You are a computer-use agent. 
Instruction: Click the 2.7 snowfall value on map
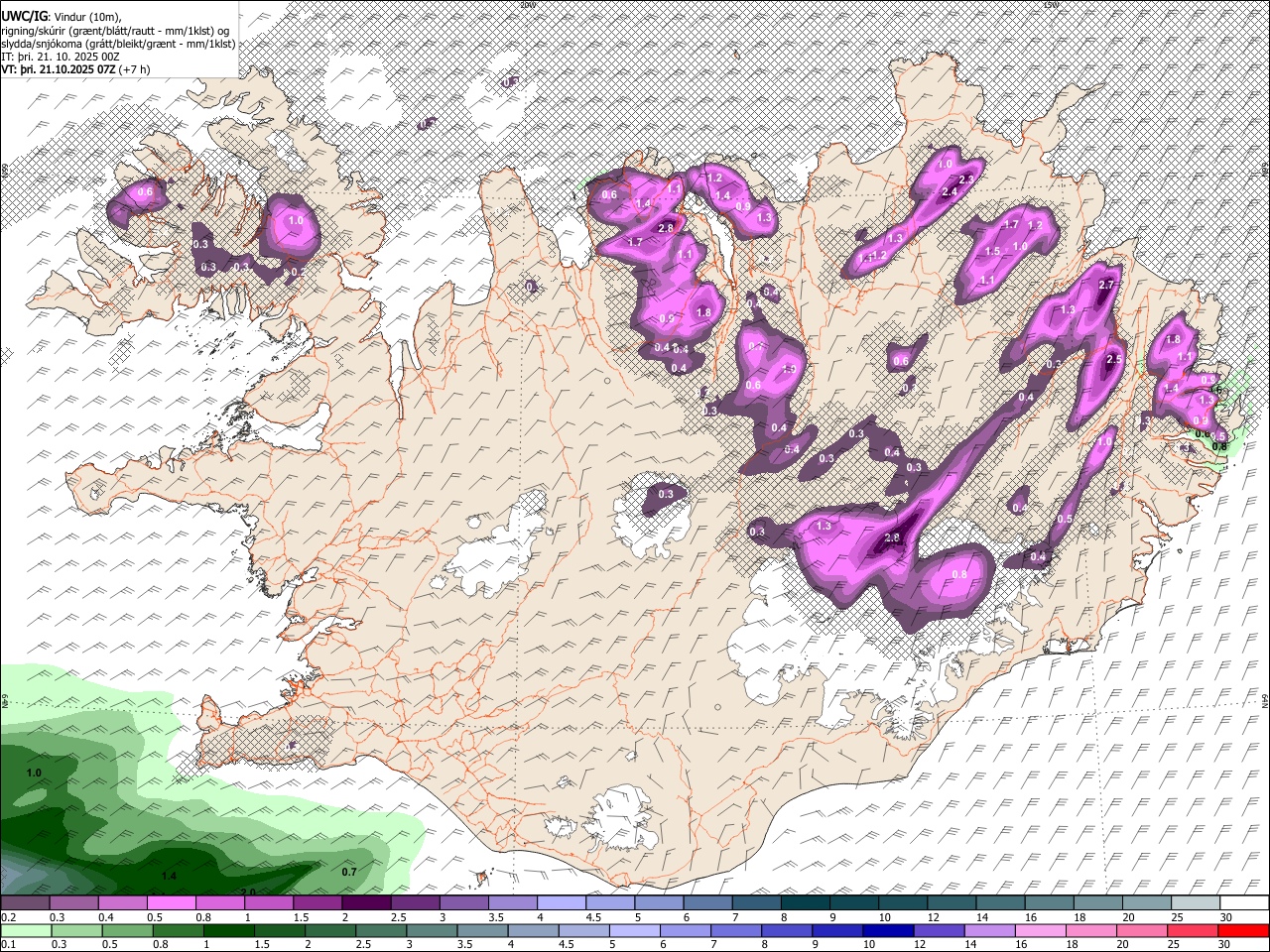(1108, 286)
